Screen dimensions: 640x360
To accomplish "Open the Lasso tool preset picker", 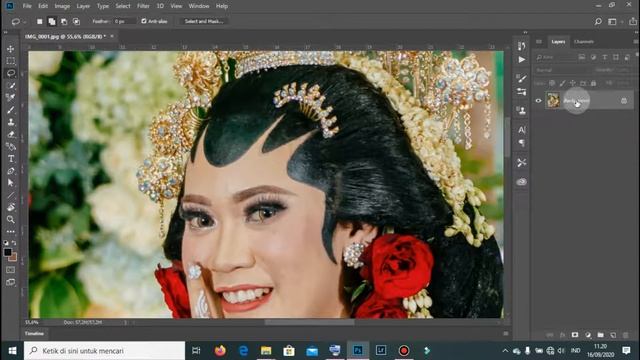I will (x=18, y=22).
